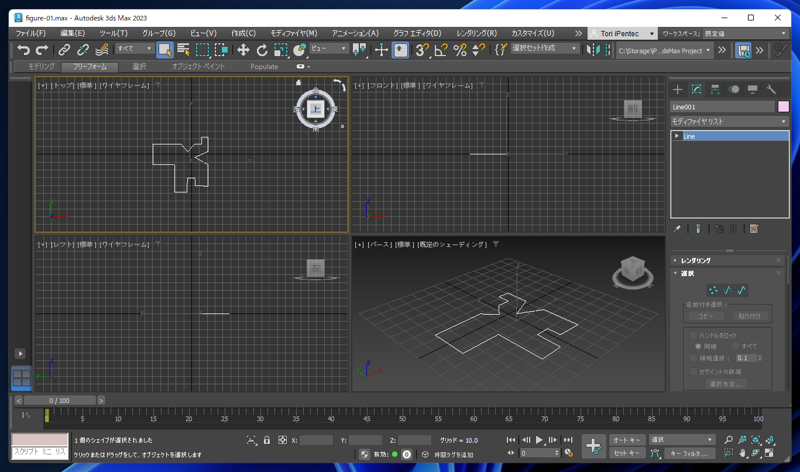This screenshot has height=472, width=800.
Task: Toggle the viewport layout tab icon
Action: (21, 378)
